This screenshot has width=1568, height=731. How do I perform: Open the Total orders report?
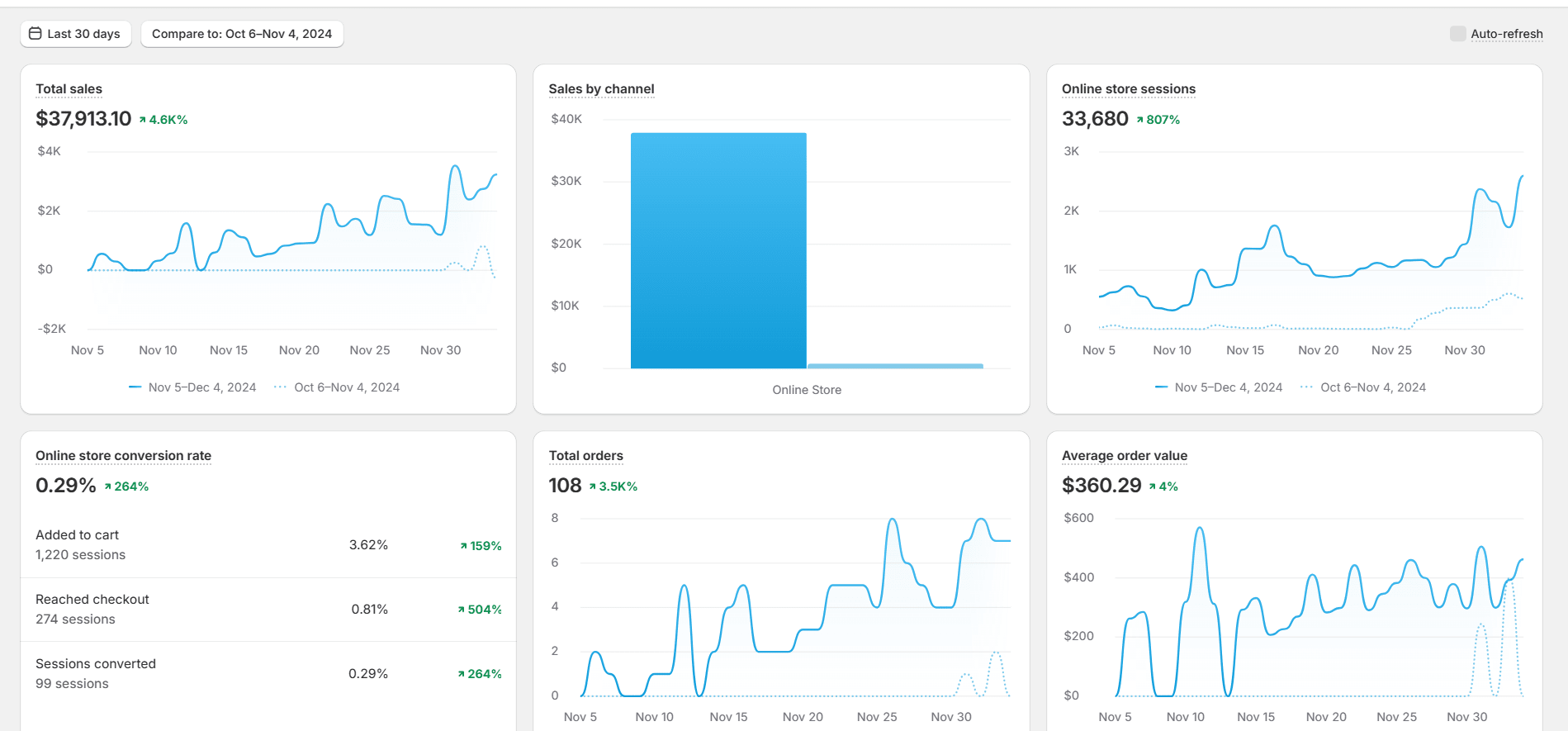585,456
